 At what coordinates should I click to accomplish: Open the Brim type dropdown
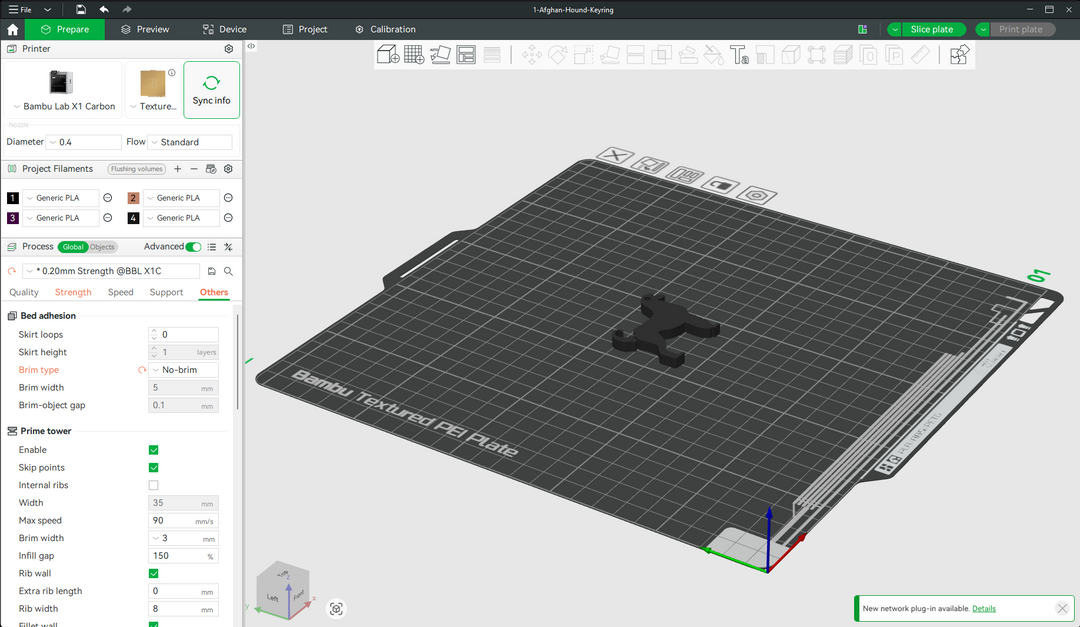[183, 369]
